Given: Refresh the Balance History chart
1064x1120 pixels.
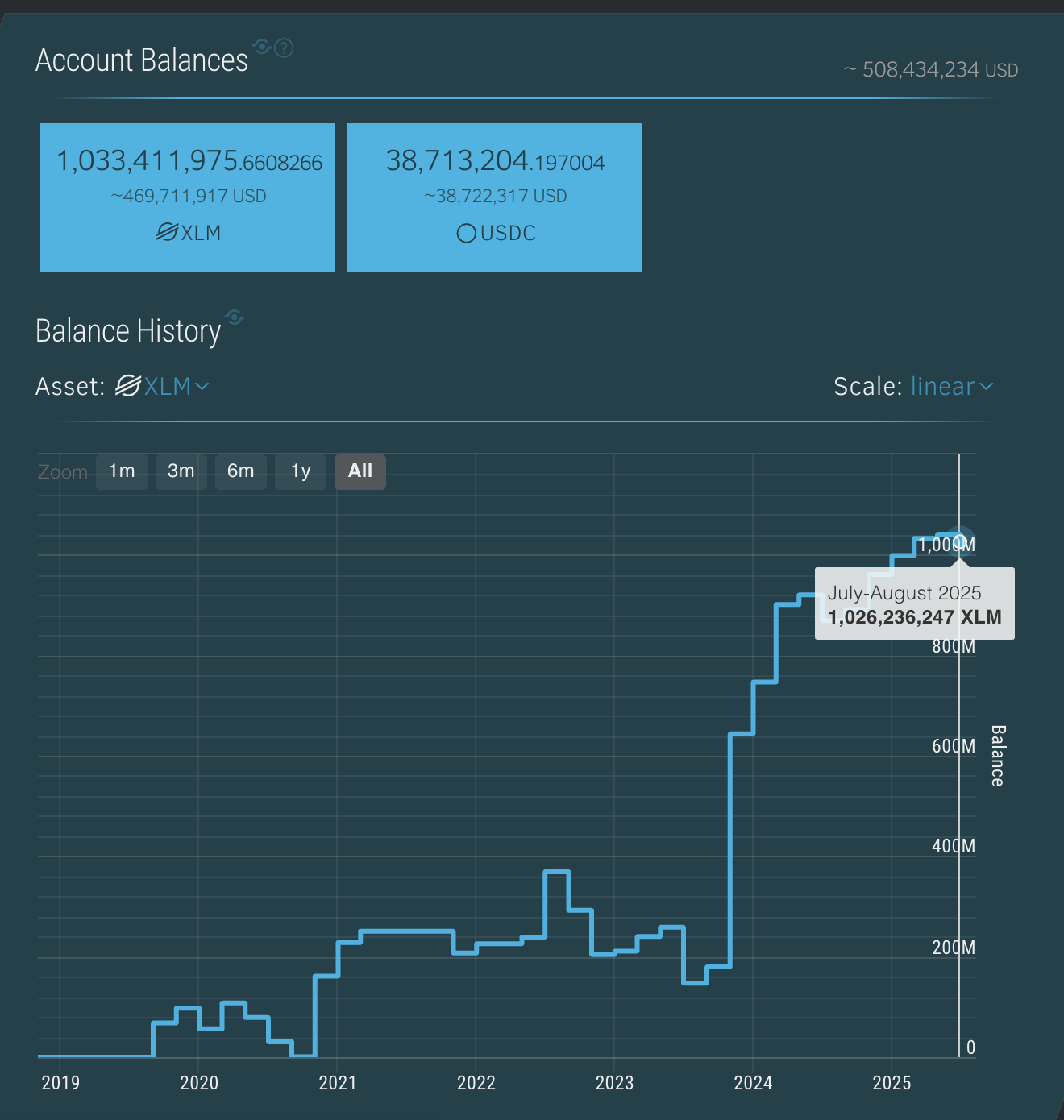Looking at the screenshot, I should tap(235, 318).
